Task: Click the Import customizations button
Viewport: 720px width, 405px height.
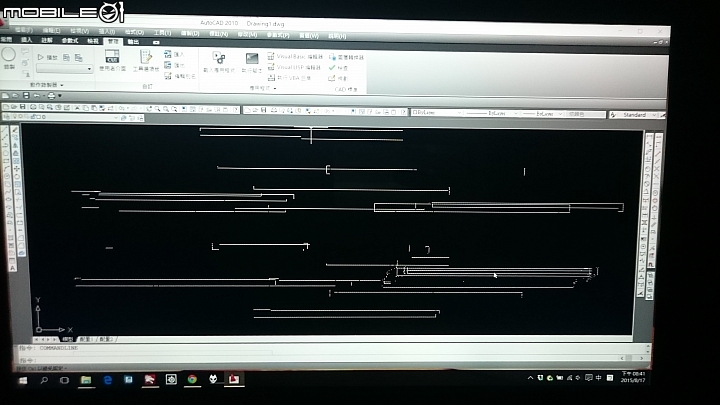Action: point(174,54)
